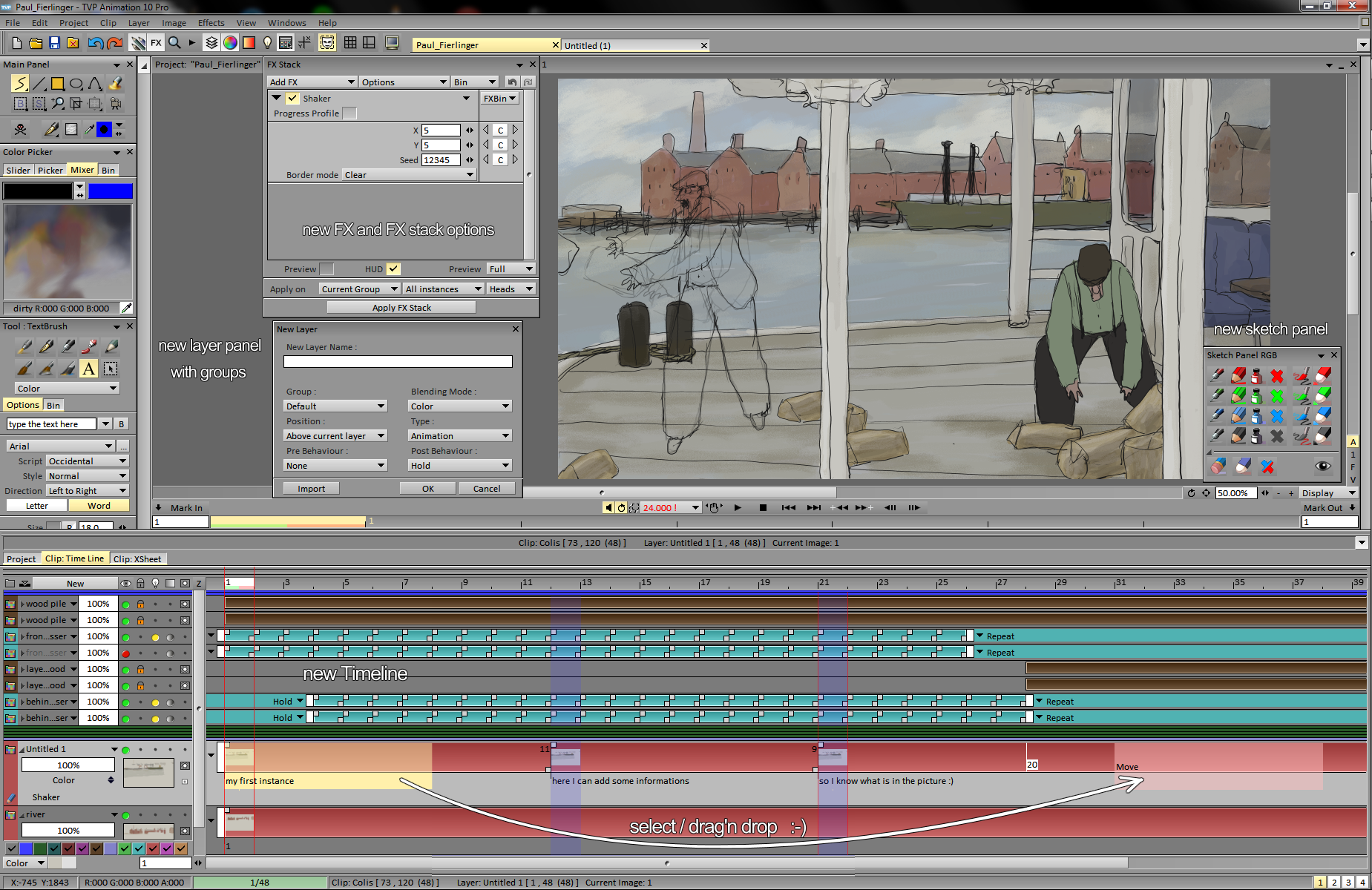Toggle the HUD checkbox in FX Stack

[x=393, y=268]
